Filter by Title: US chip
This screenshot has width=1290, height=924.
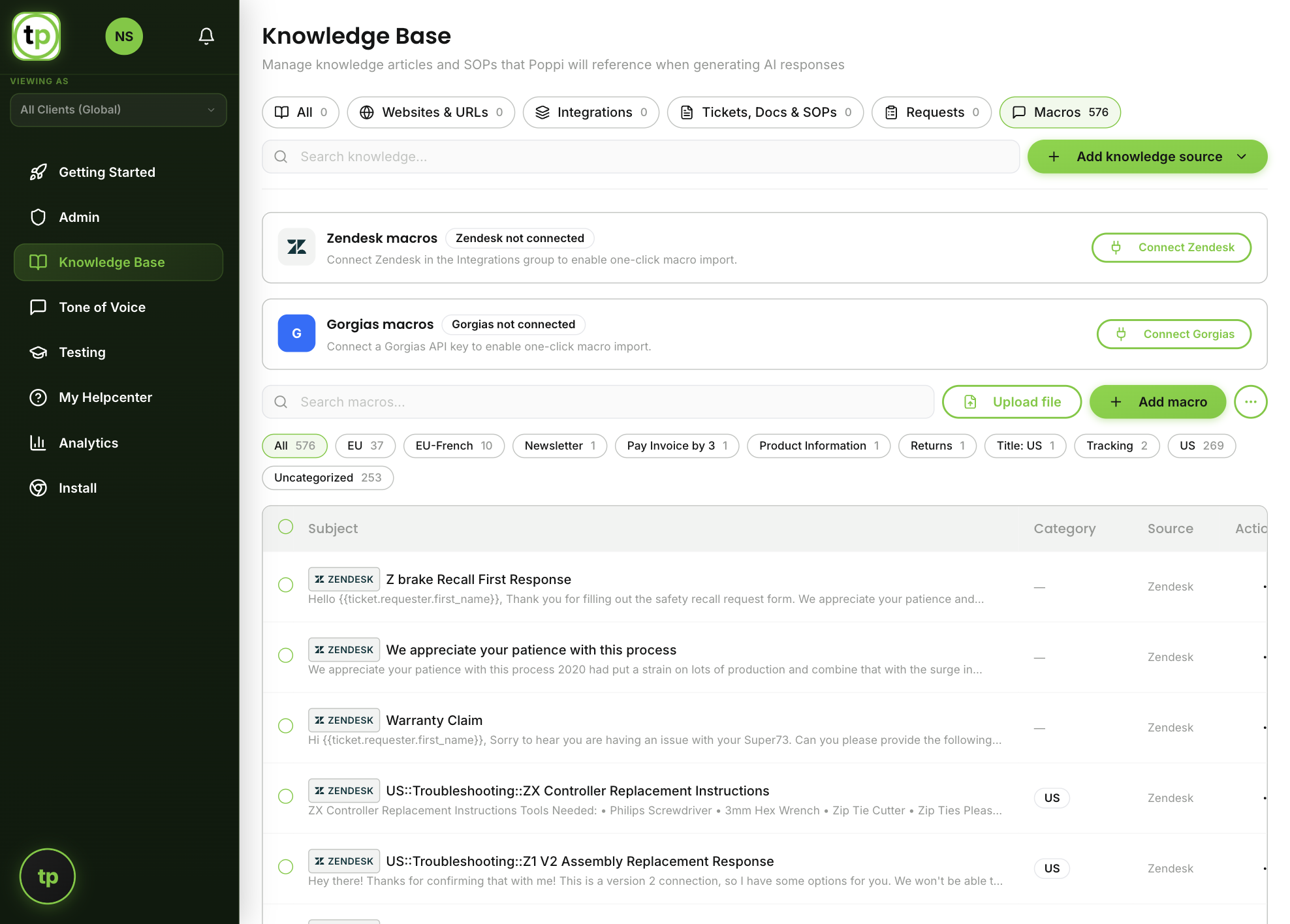point(1026,446)
